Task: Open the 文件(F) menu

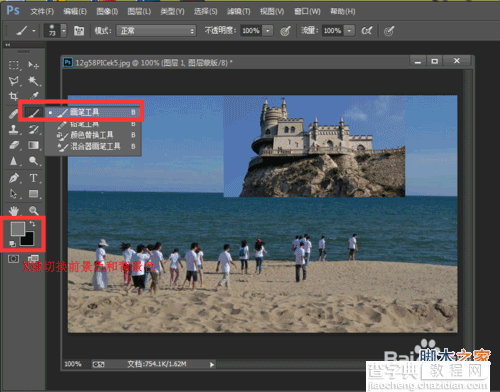Action: [x=42, y=11]
